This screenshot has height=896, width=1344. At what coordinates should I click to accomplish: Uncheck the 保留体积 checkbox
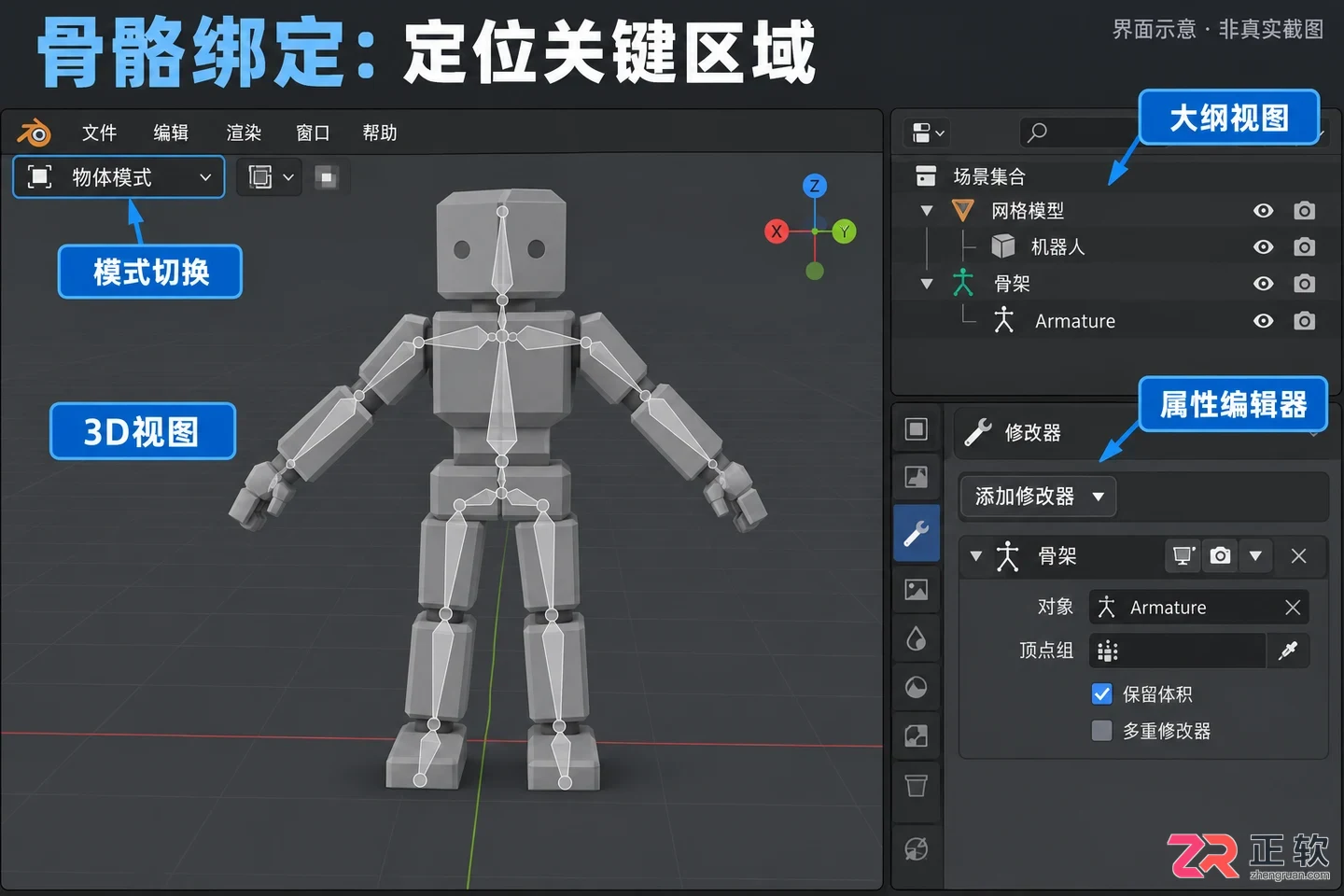[x=1102, y=693]
